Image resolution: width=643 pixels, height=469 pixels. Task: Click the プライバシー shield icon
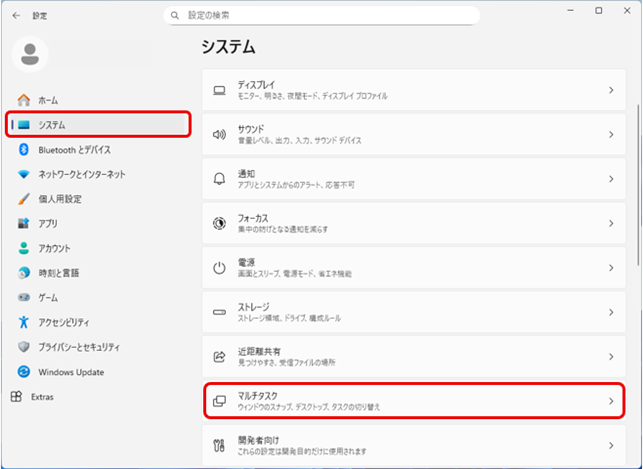[x=24, y=347]
